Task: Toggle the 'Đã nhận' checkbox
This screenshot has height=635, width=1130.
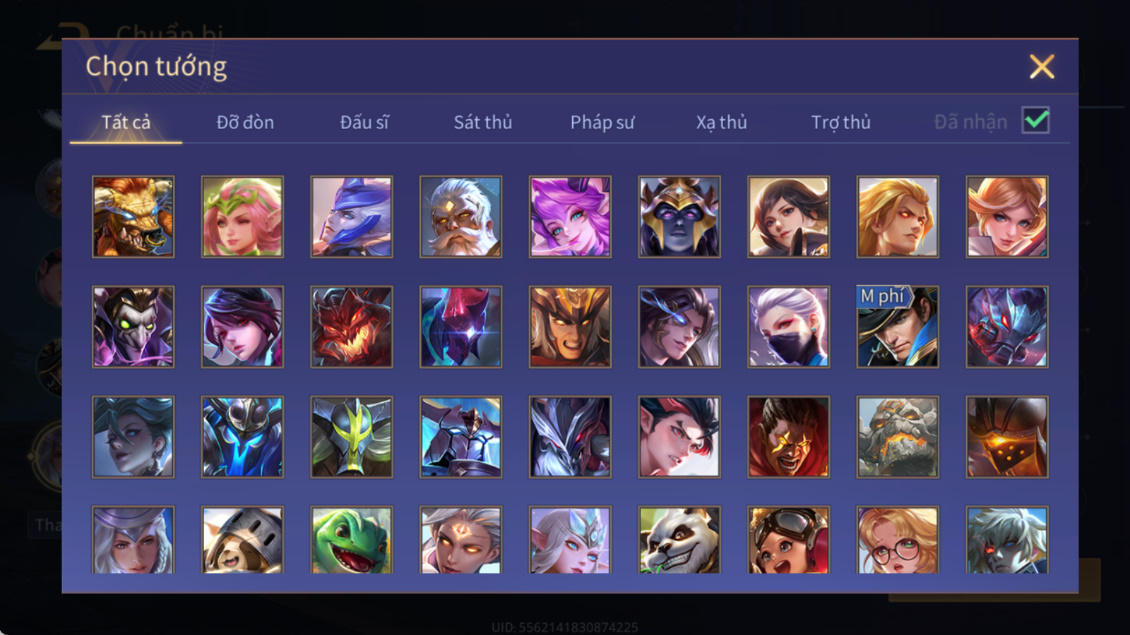Action: point(1036,120)
